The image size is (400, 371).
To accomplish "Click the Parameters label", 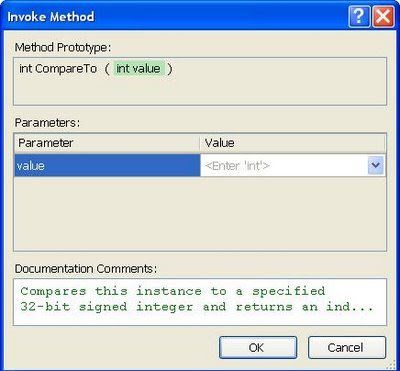I will pos(47,123).
